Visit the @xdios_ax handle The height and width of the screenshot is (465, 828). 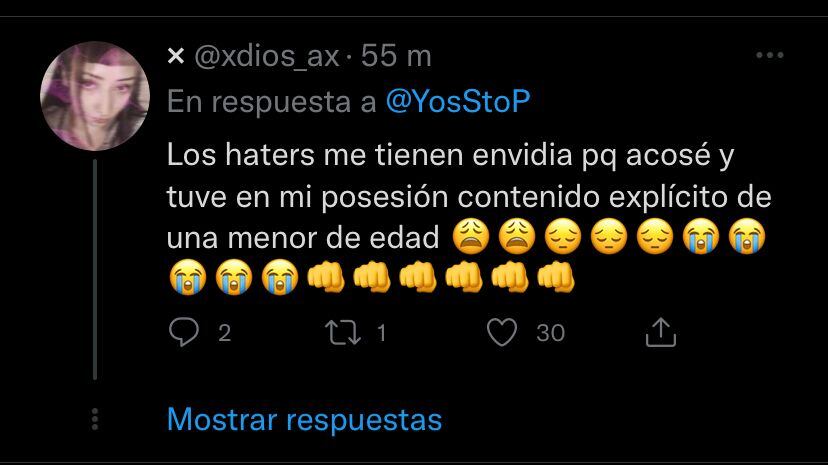[267, 56]
